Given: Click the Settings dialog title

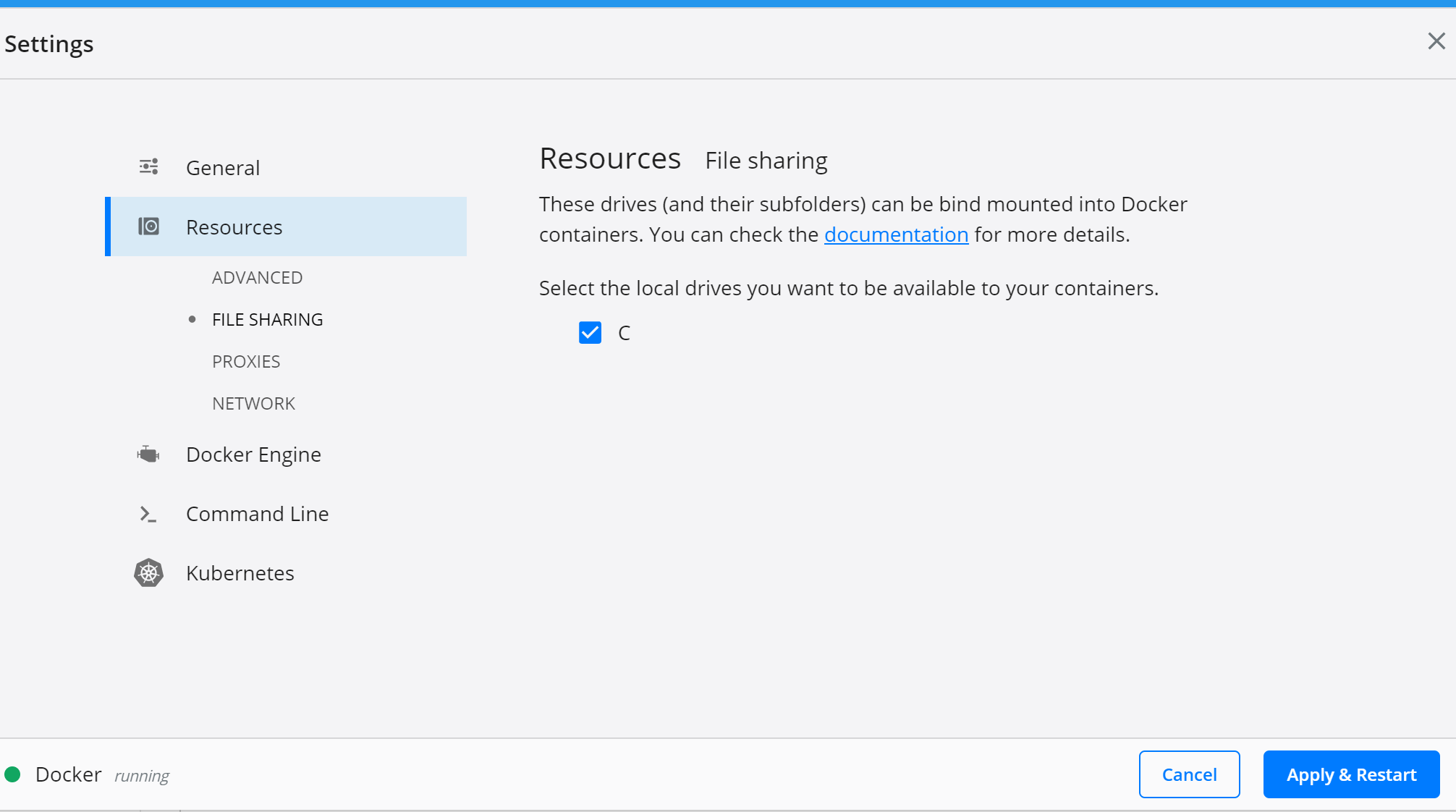Looking at the screenshot, I should (48, 43).
